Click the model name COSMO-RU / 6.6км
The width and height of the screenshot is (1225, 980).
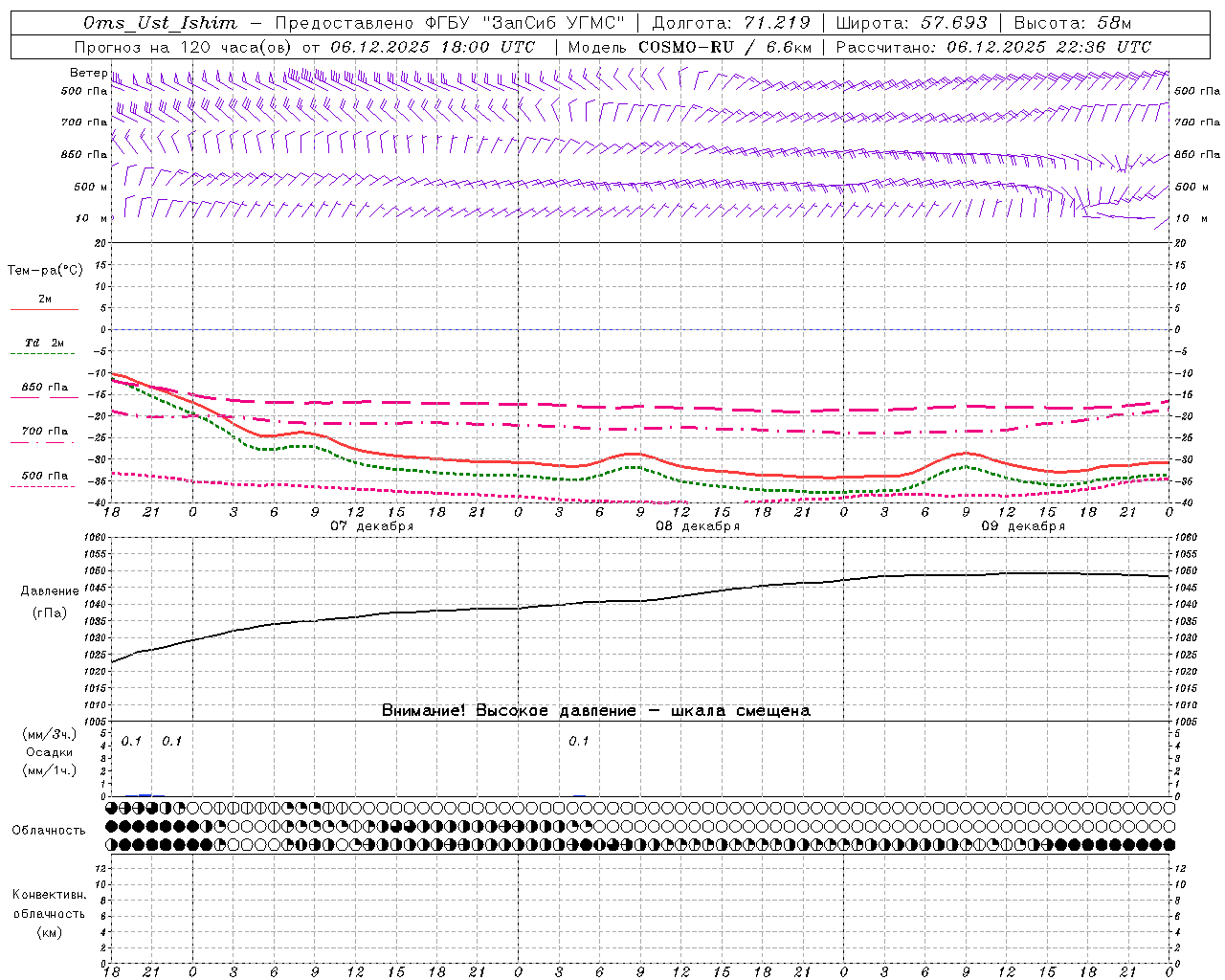(724, 47)
